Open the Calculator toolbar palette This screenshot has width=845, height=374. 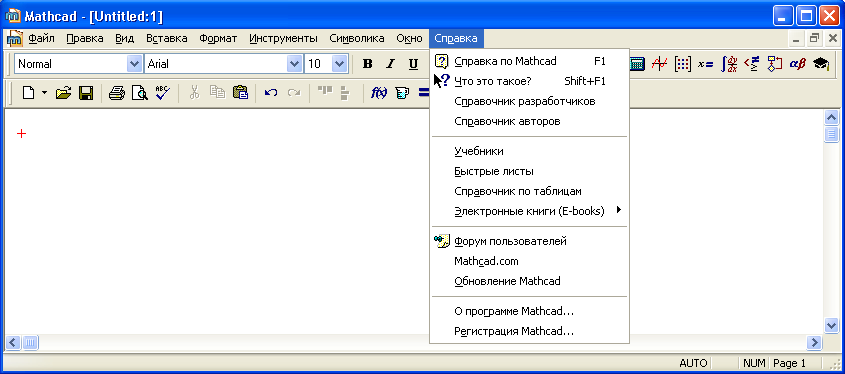click(x=637, y=64)
